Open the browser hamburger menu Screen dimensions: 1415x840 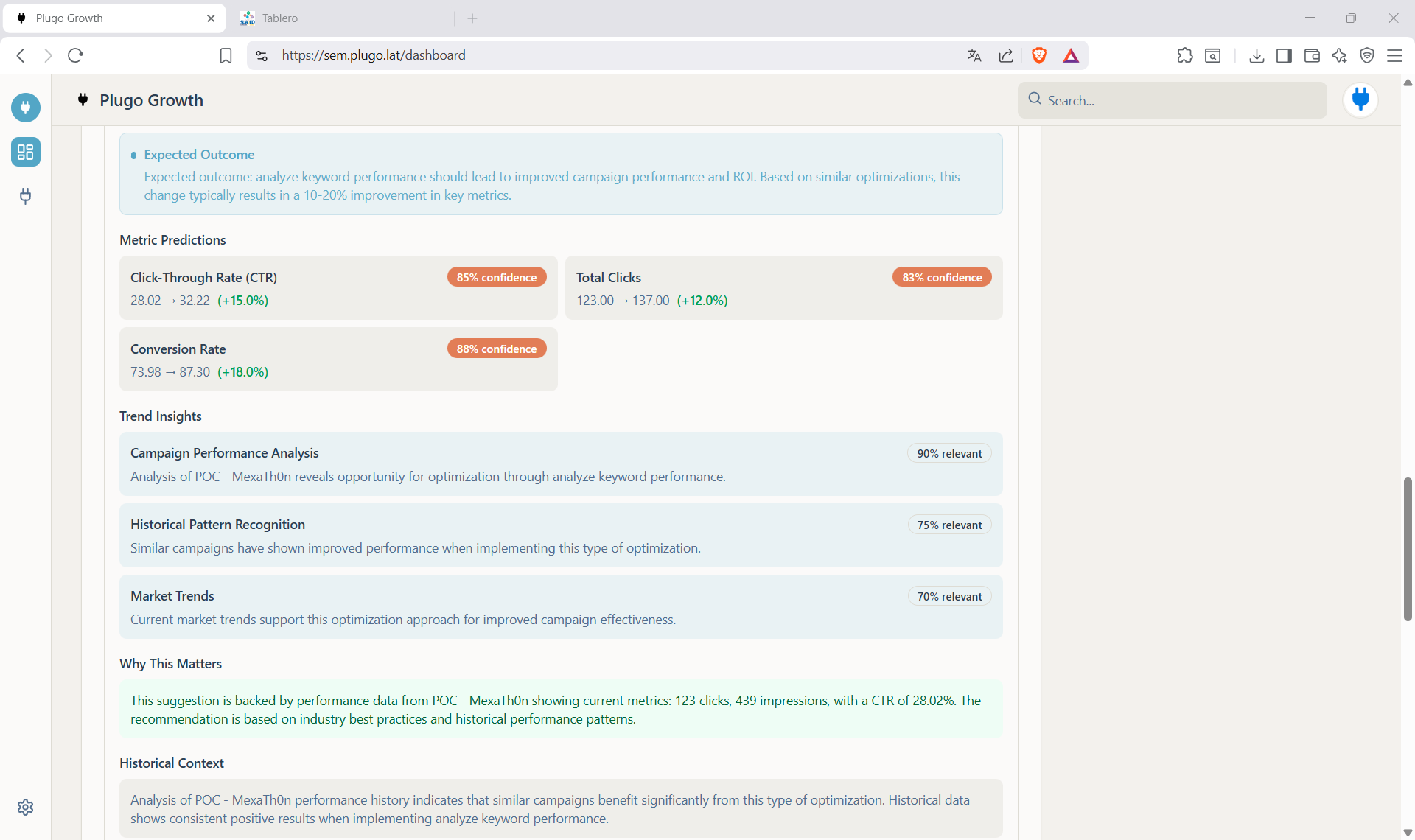(1396, 55)
